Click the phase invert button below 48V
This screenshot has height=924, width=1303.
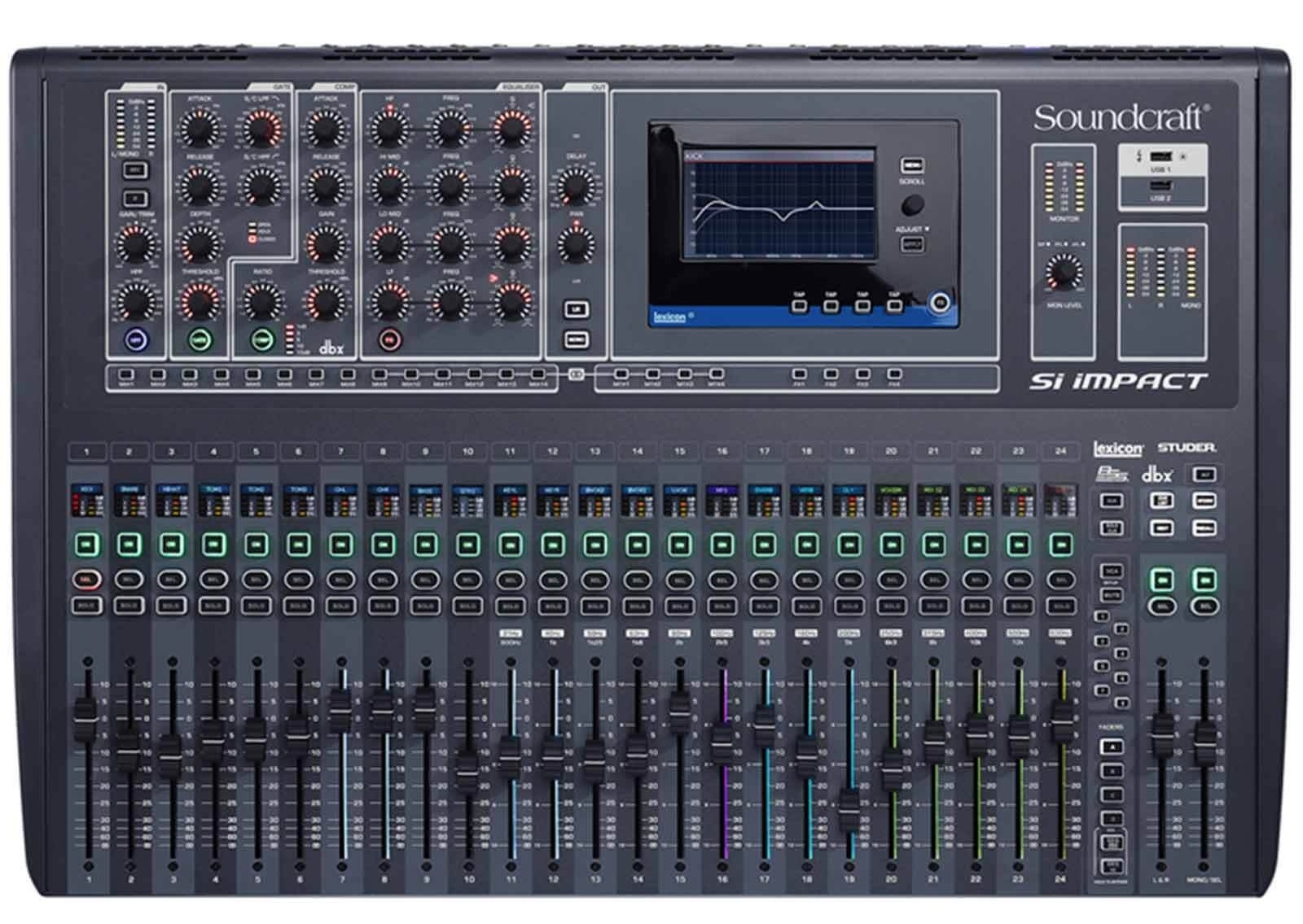[135, 198]
